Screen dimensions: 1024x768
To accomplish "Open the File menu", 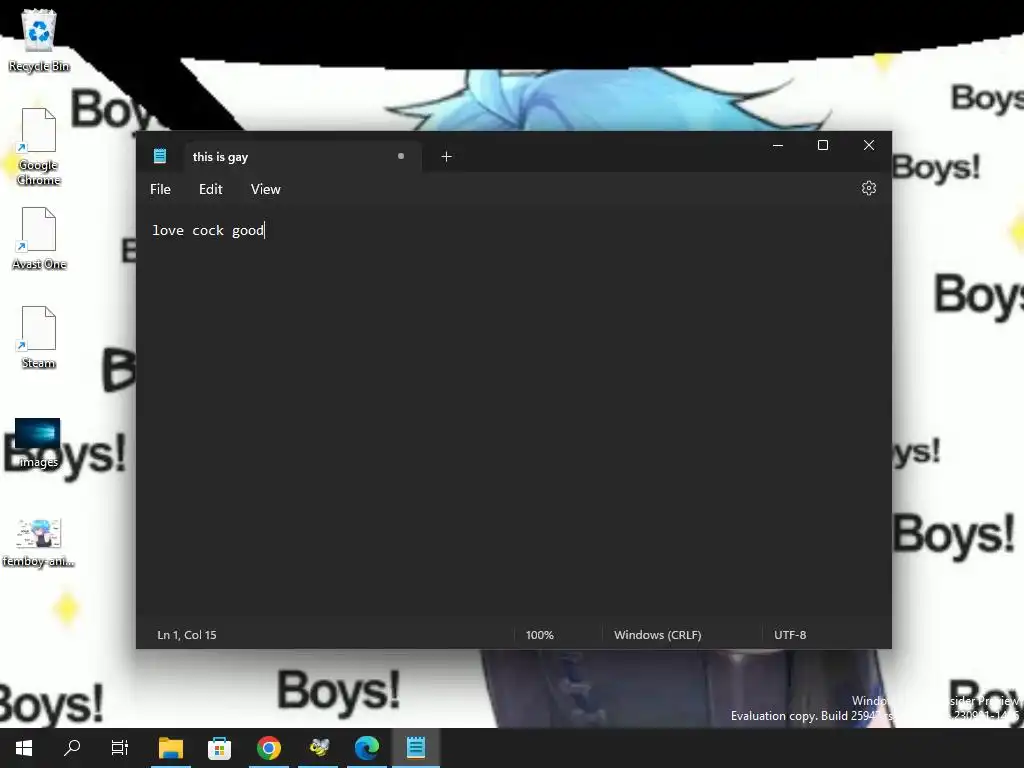I will pyautogui.click(x=160, y=189).
